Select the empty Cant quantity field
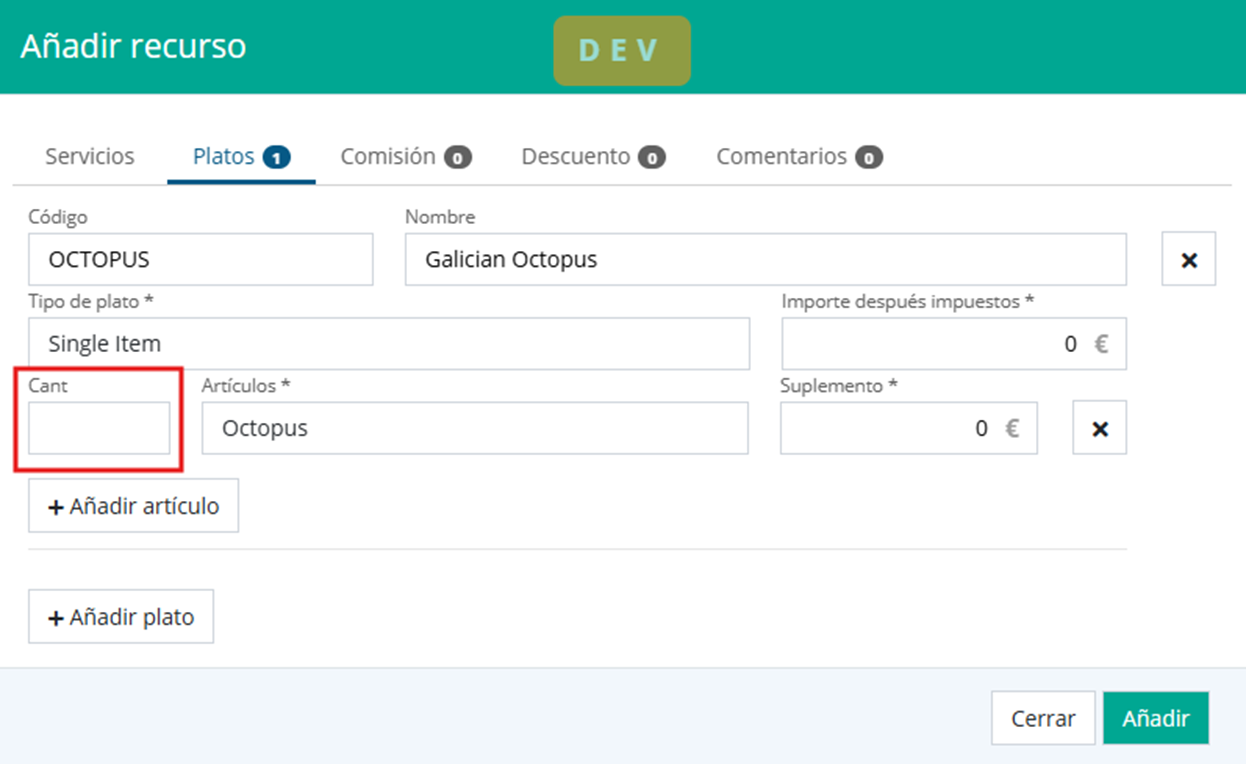Image resolution: width=1246 pixels, height=764 pixels. (99, 428)
